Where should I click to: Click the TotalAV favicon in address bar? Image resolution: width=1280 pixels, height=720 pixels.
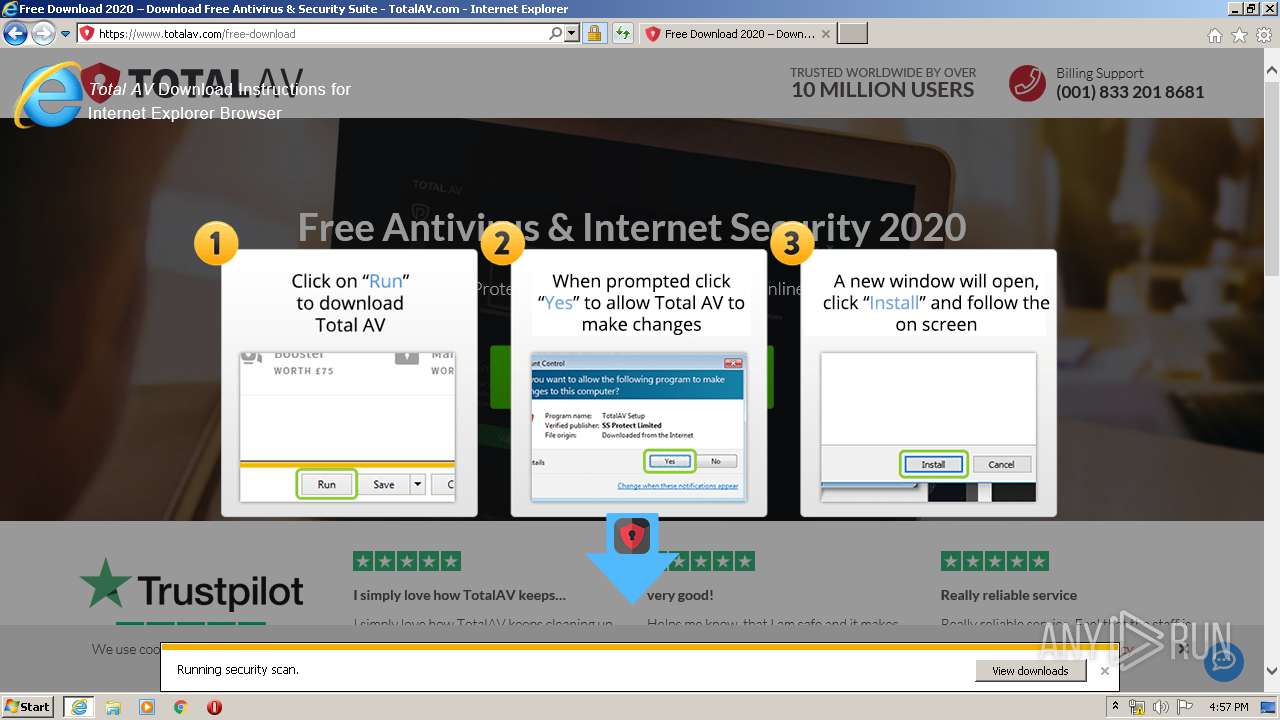86,34
